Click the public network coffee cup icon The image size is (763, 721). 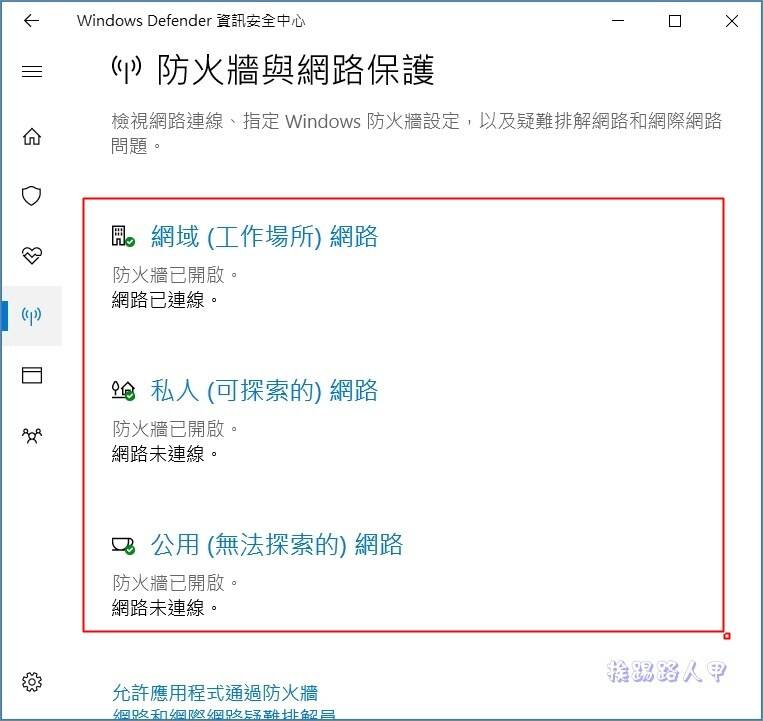coord(123,545)
